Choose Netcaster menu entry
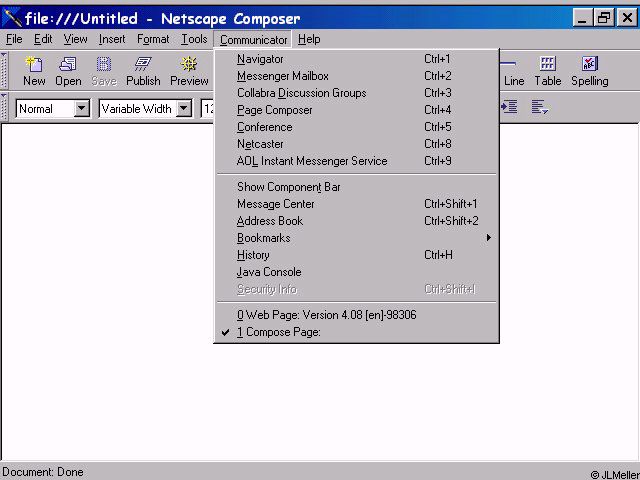This screenshot has height=480, width=640. click(356, 144)
